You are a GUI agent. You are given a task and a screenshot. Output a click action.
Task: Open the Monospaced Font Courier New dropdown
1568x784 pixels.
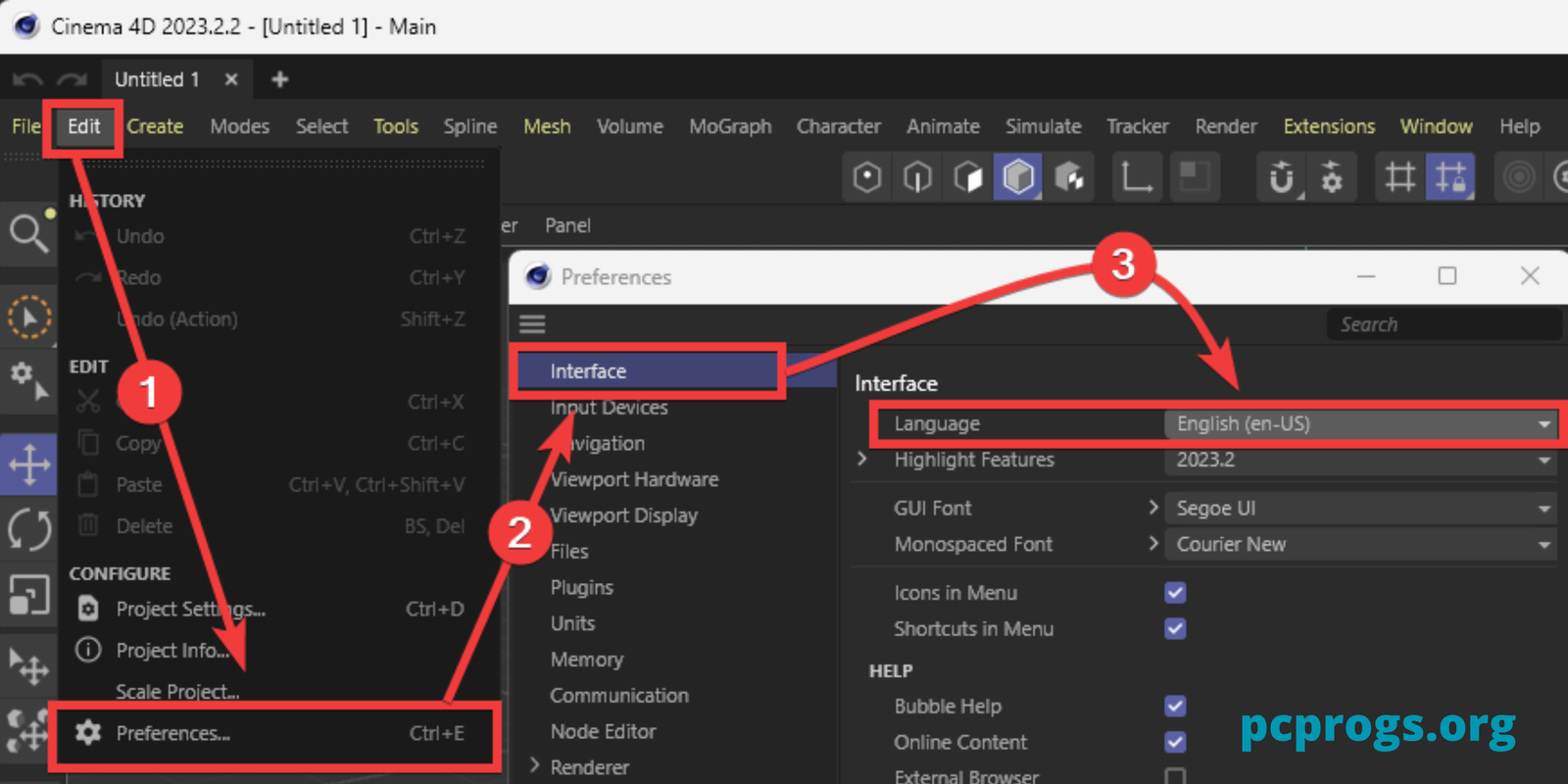(1361, 544)
